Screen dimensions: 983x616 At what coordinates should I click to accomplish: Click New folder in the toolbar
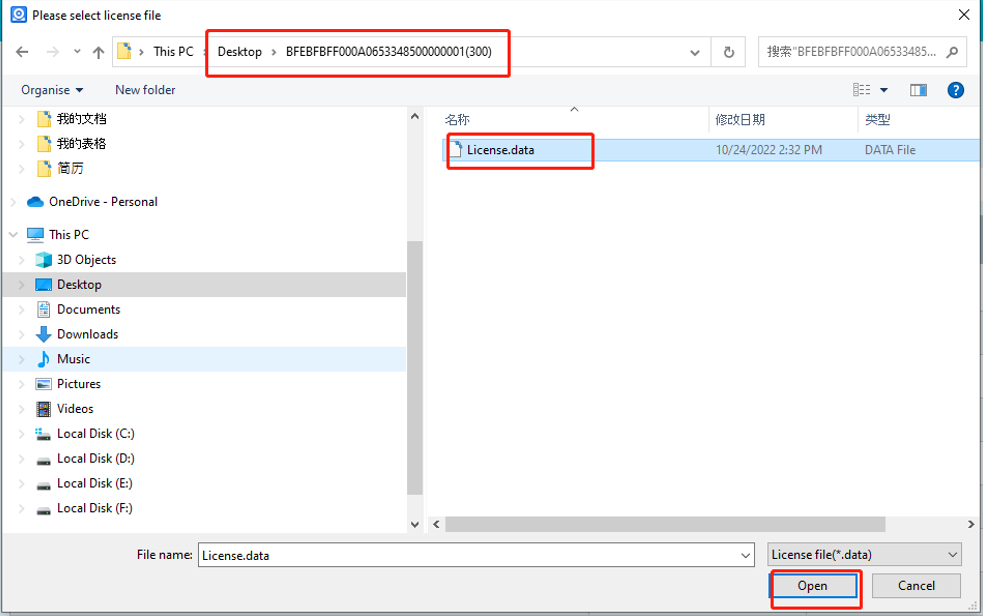(145, 90)
